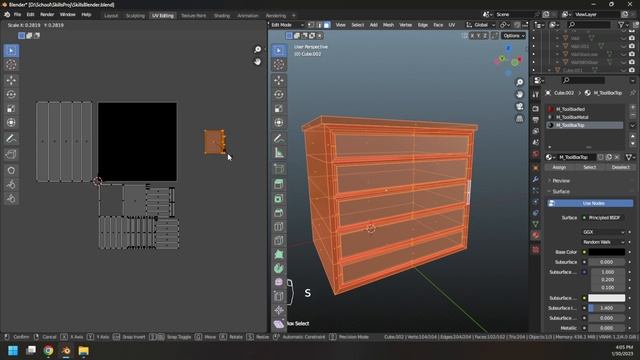Viewport: 640px width, 360px height.
Task: Open material browse dropdown beside M_ToolBoxTop name
Action: click(551, 157)
